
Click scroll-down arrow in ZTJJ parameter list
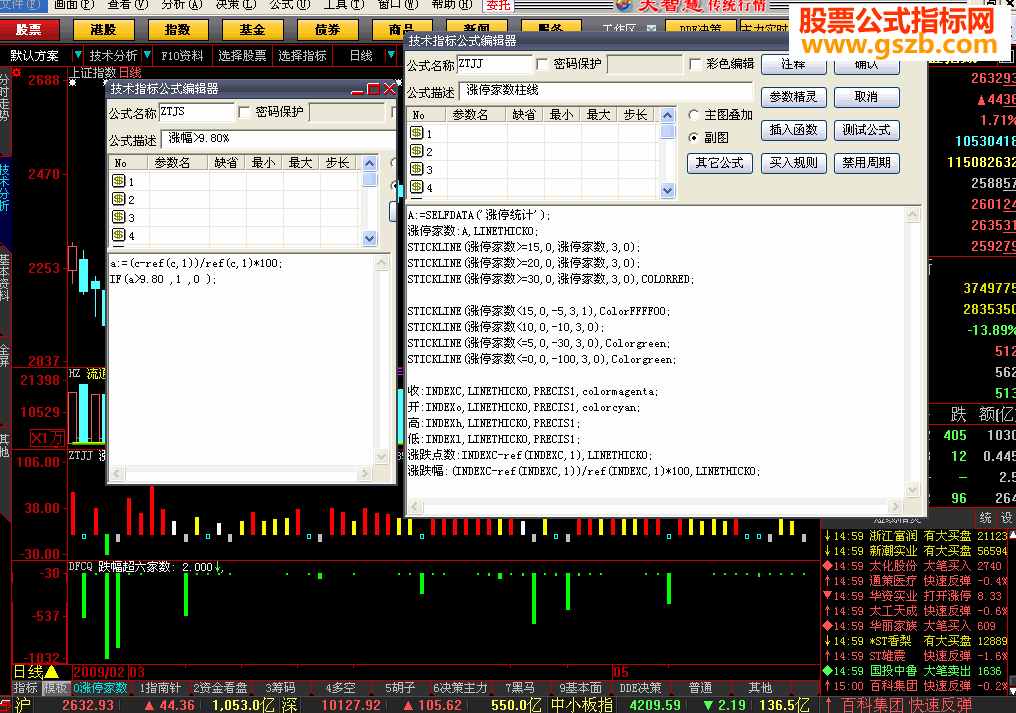pyautogui.click(x=668, y=188)
